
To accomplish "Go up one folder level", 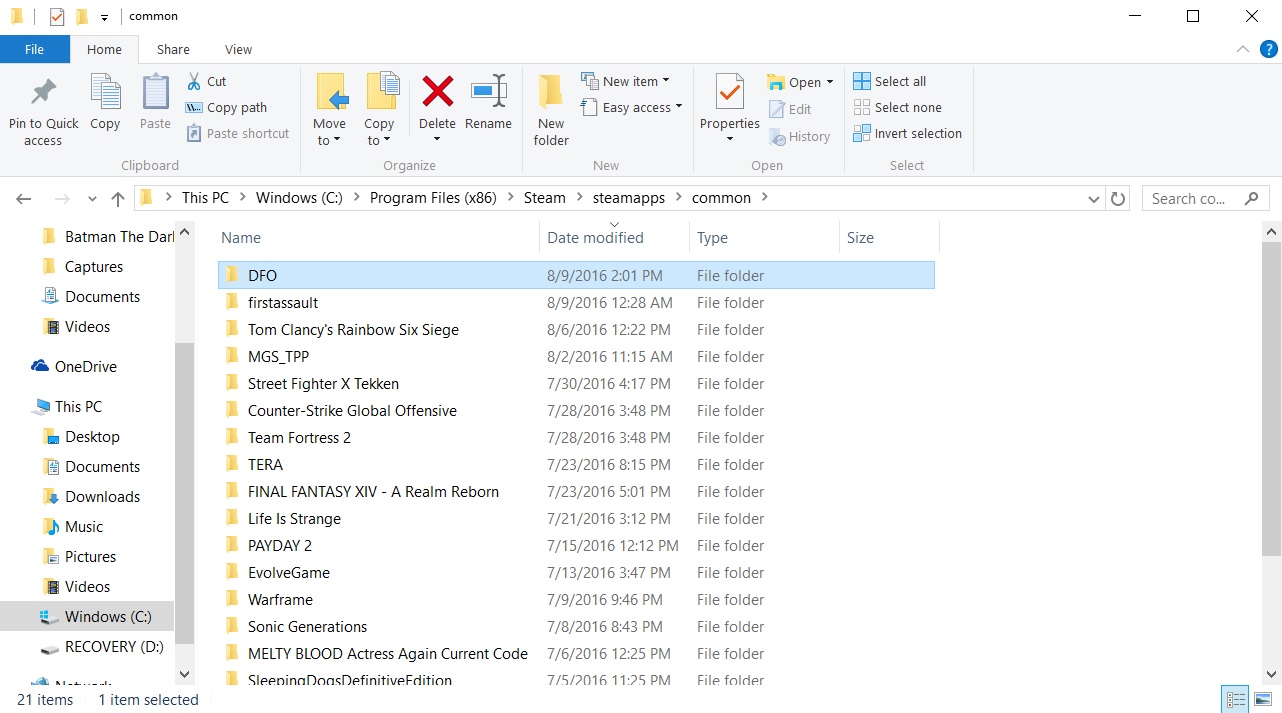I will (x=118, y=198).
